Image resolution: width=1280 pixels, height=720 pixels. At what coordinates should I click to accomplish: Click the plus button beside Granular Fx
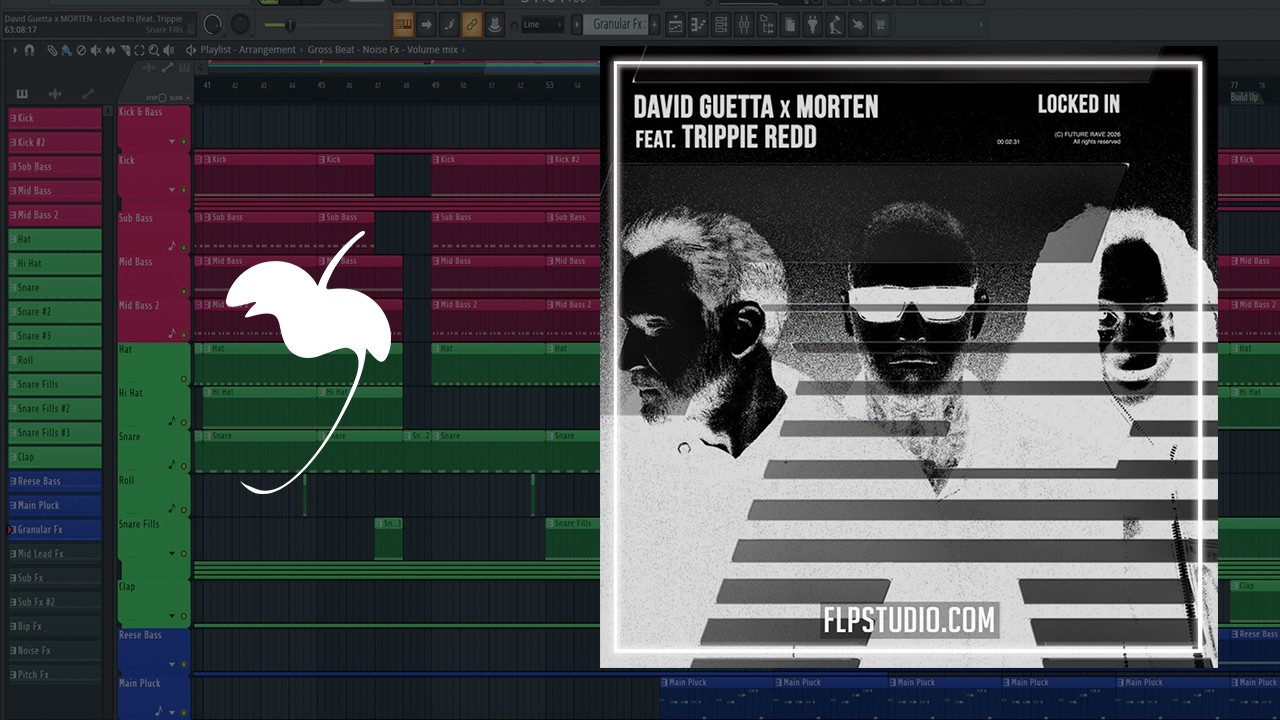[x=655, y=24]
